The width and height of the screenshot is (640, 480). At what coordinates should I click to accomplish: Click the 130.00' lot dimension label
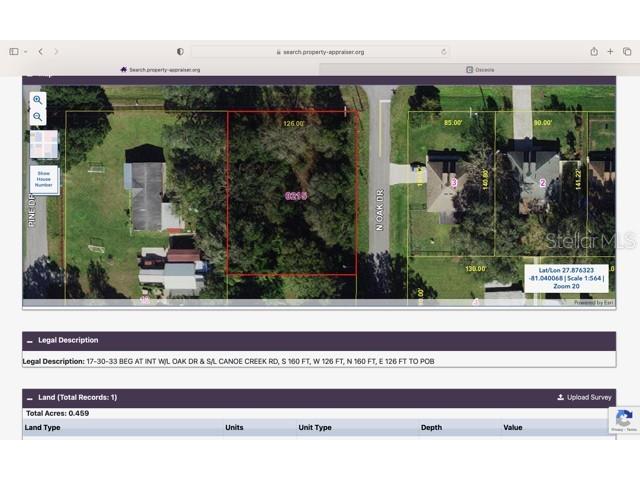coord(476,269)
